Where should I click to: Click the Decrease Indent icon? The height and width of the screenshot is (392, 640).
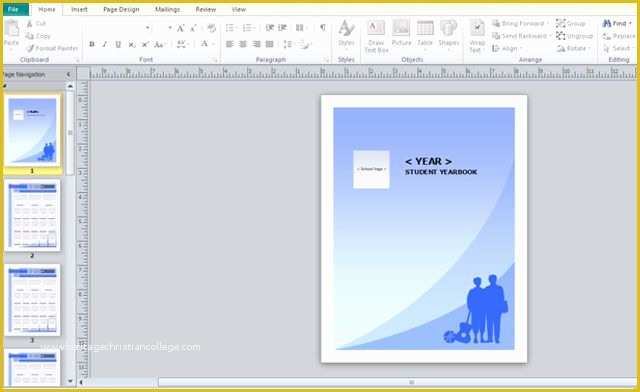pyautogui.click(x=269, y=28)
